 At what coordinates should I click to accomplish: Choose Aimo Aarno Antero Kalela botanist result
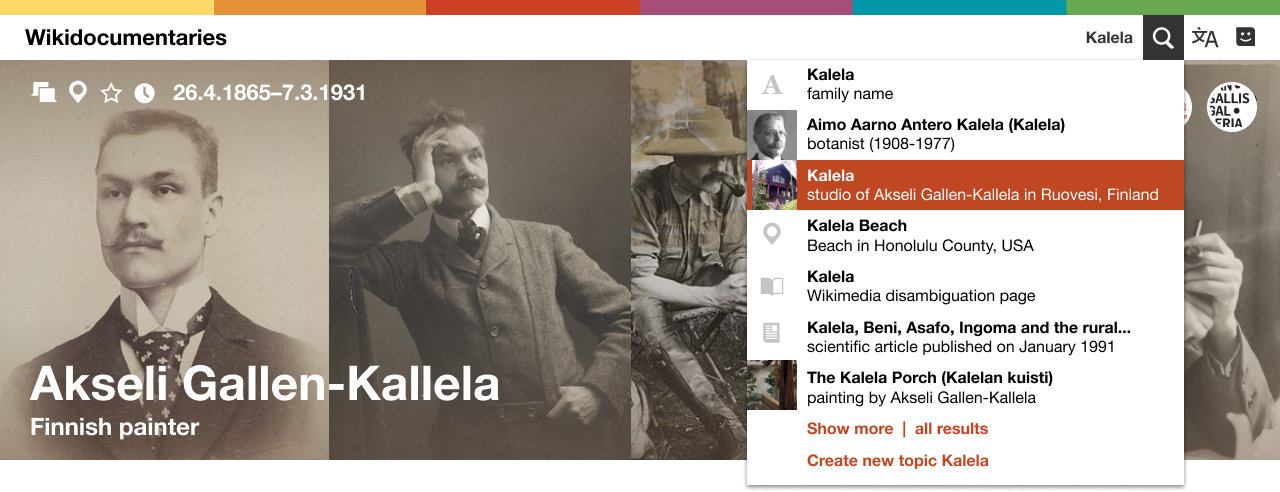click(x=965, y=135)
